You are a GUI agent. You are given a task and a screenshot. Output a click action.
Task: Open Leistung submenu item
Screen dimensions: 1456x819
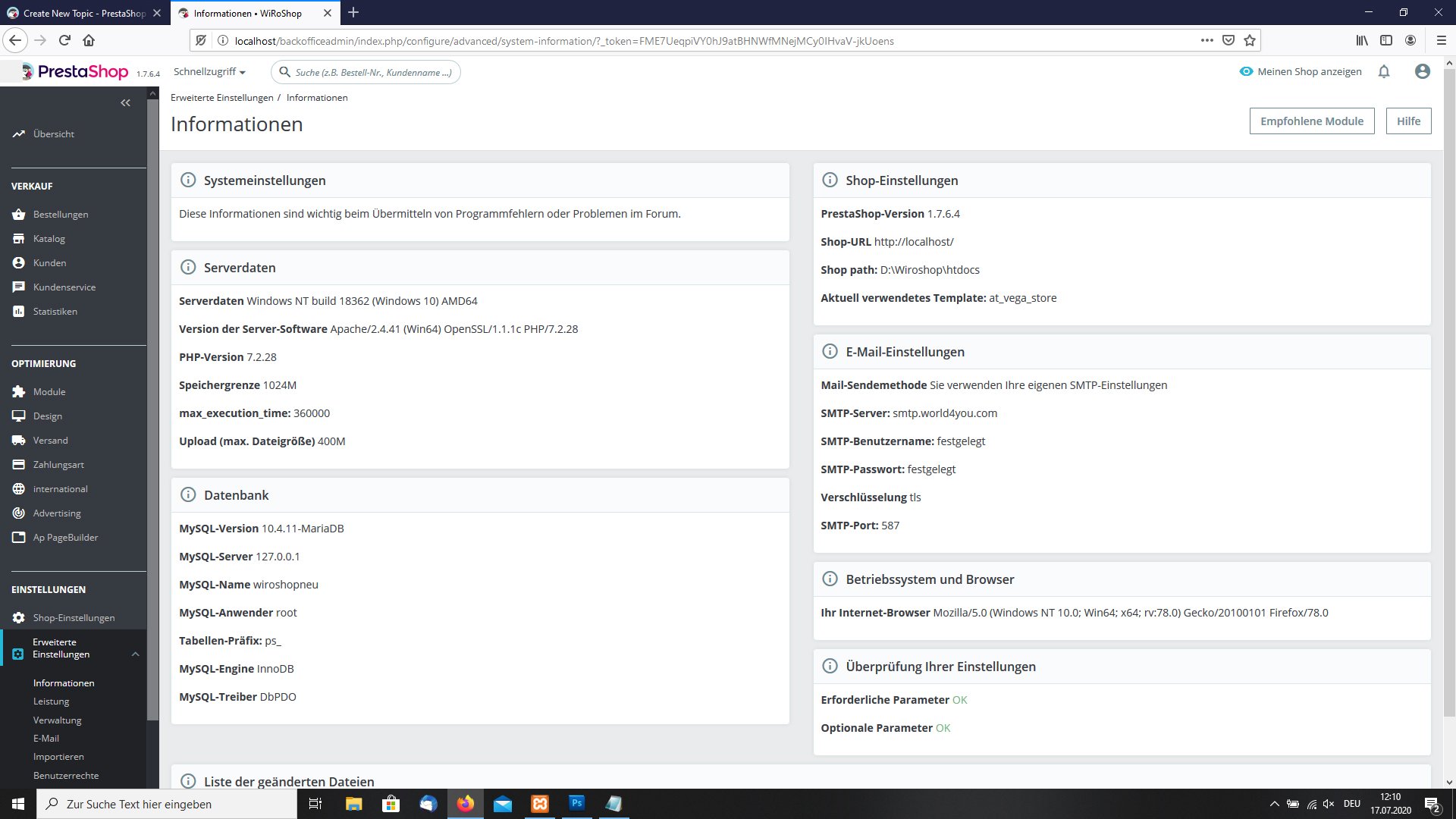point(51,701)
